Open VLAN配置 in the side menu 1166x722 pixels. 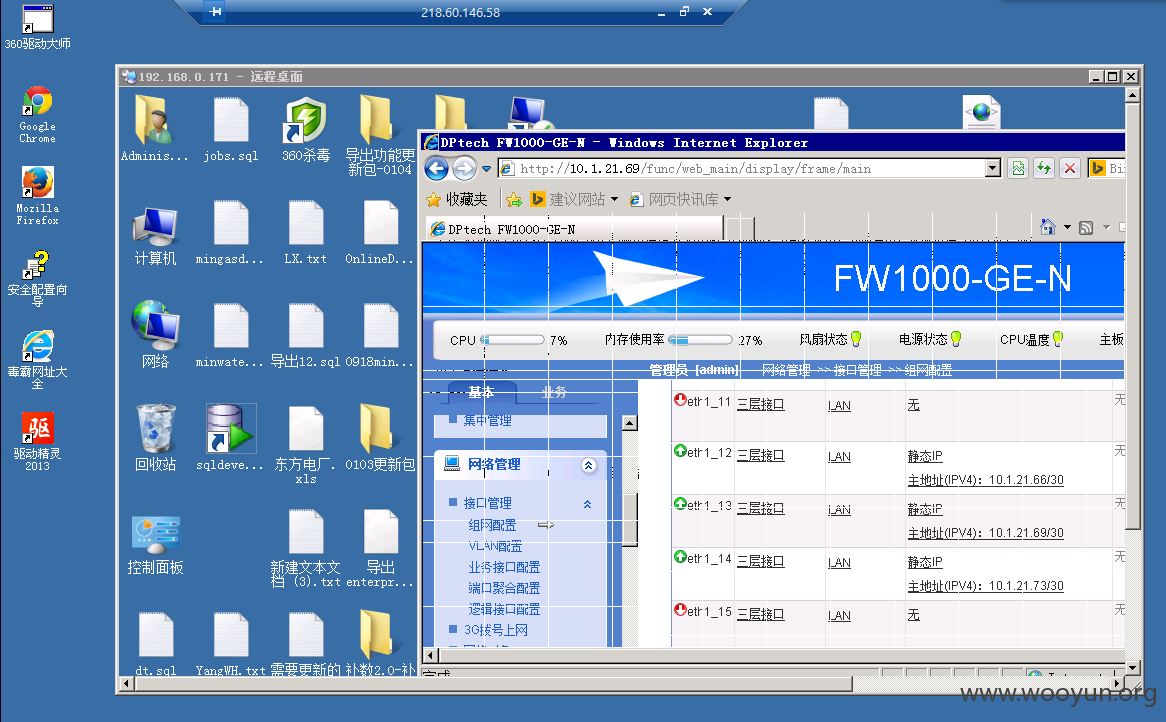tap(495, 546)
